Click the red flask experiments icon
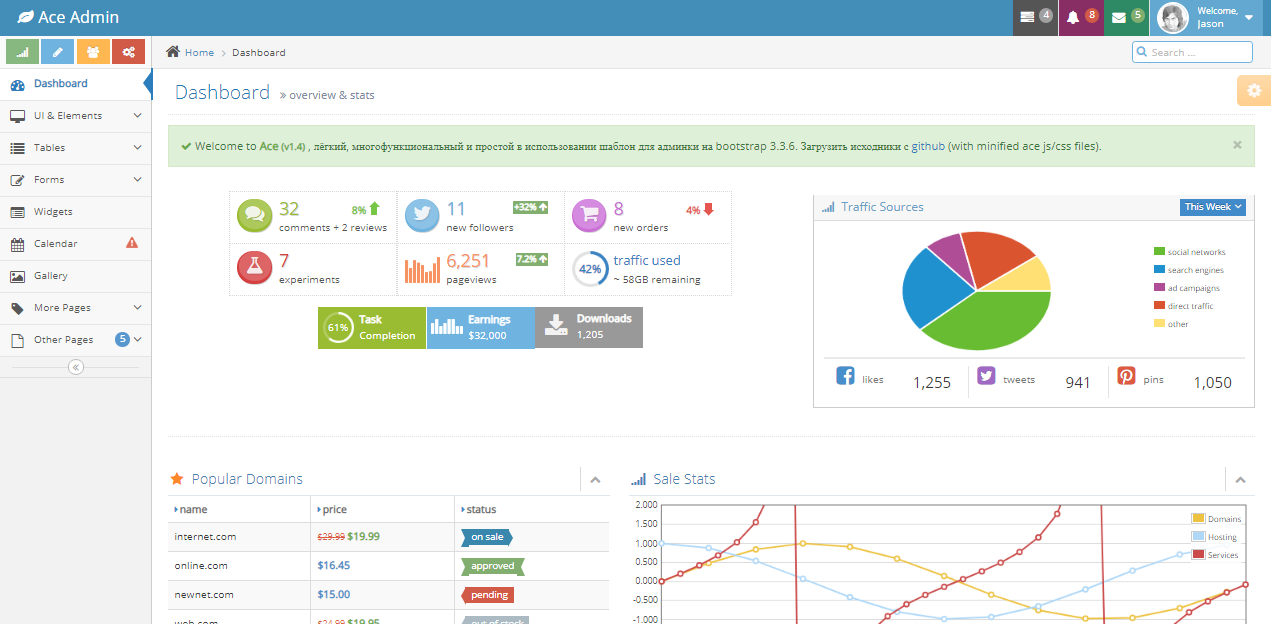 [254, 267]
